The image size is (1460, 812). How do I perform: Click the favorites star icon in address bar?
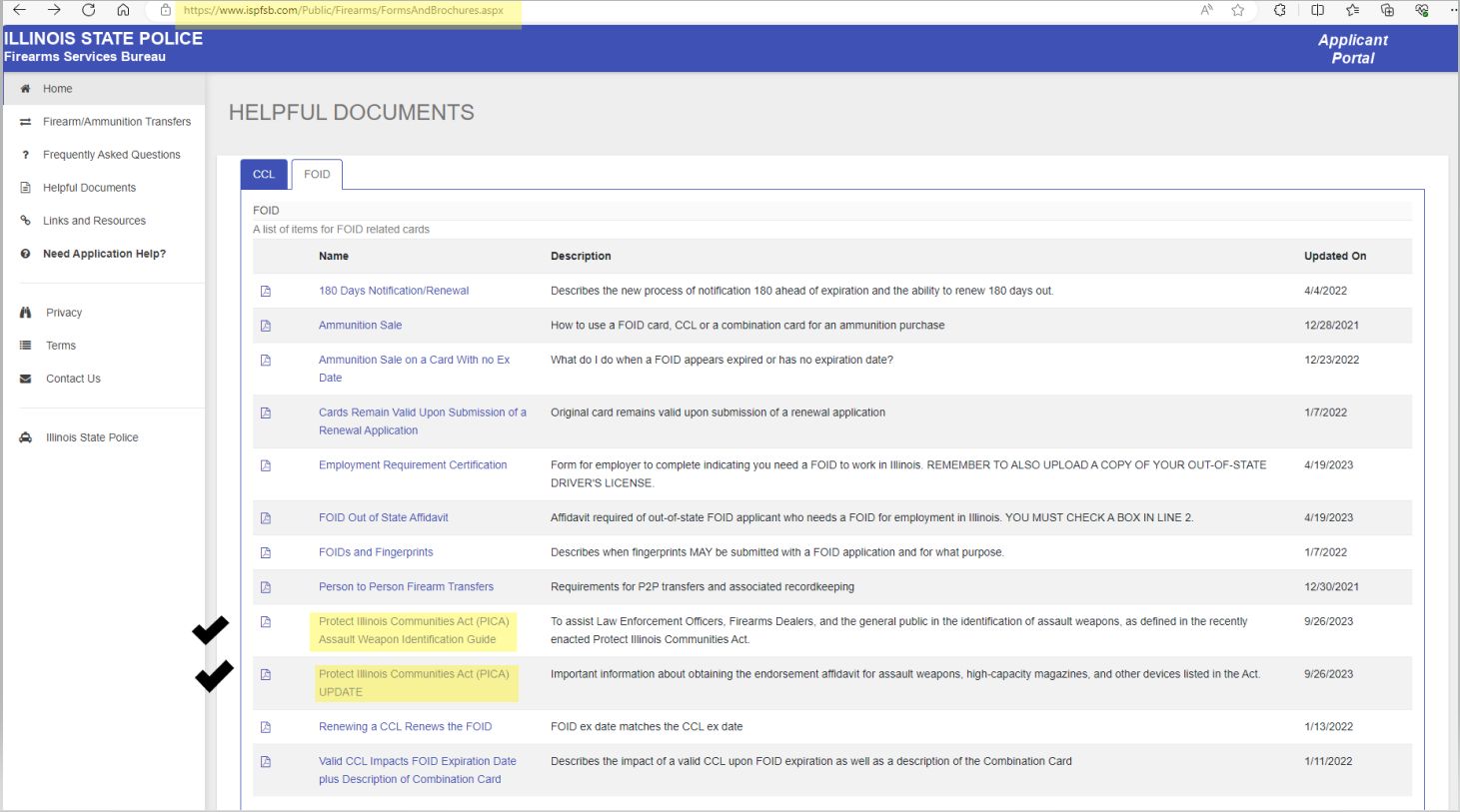(x=1238, y=10)
